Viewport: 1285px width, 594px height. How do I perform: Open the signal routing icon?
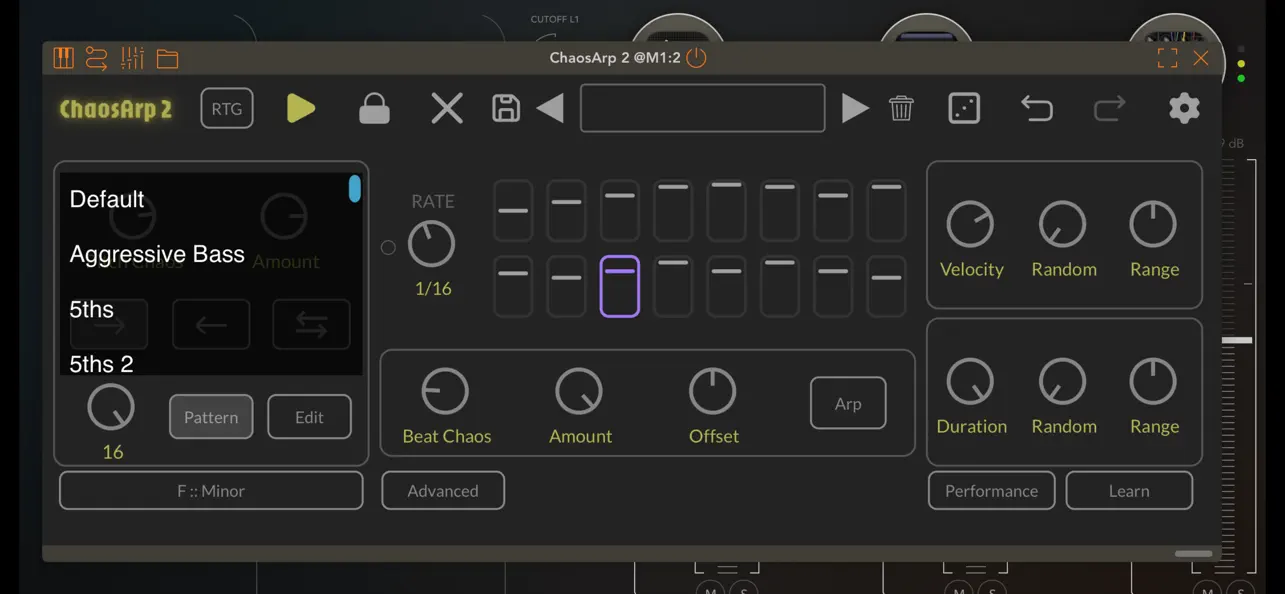point(97,58)
